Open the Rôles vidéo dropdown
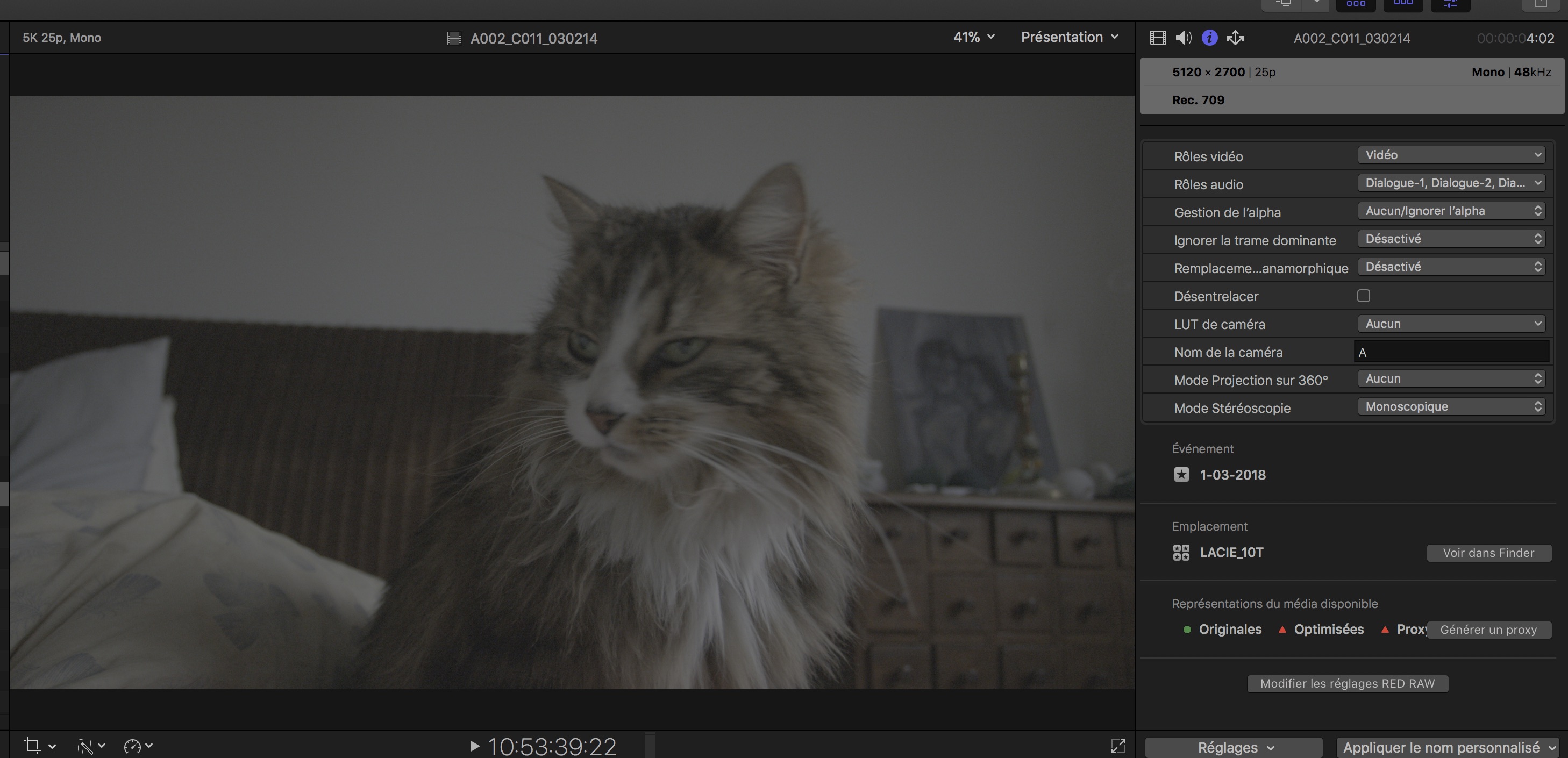Image resolution: width=1568 pixels, height=758 pixels. click(1451, 154)
